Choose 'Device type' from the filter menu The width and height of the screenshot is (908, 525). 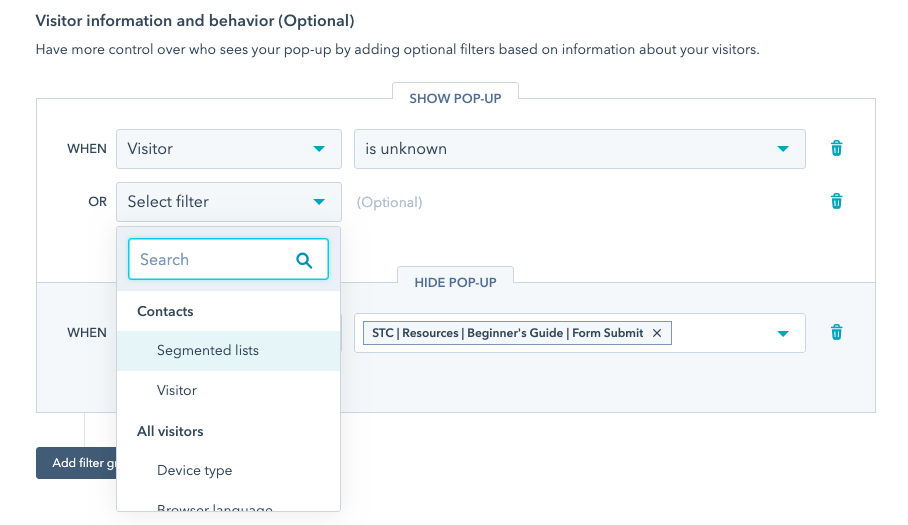pyautogui.click(x=228, y=470)
